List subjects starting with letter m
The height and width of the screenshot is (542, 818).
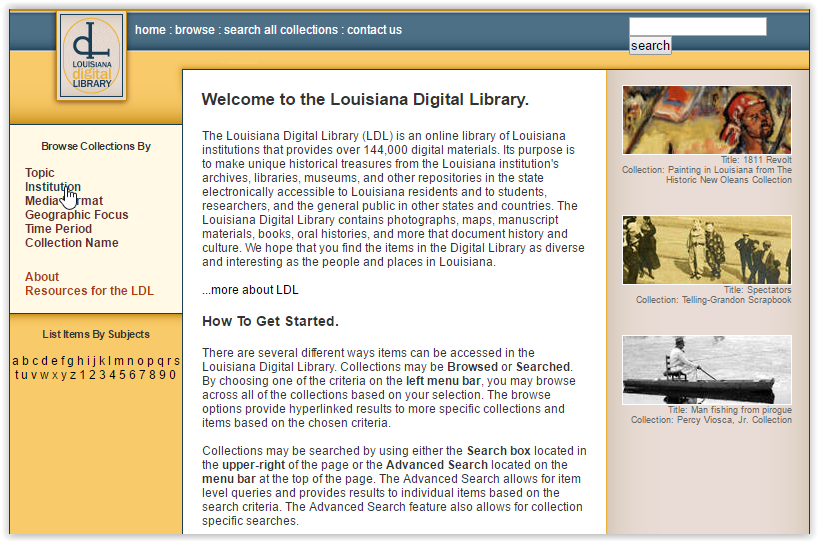point(119,361)
